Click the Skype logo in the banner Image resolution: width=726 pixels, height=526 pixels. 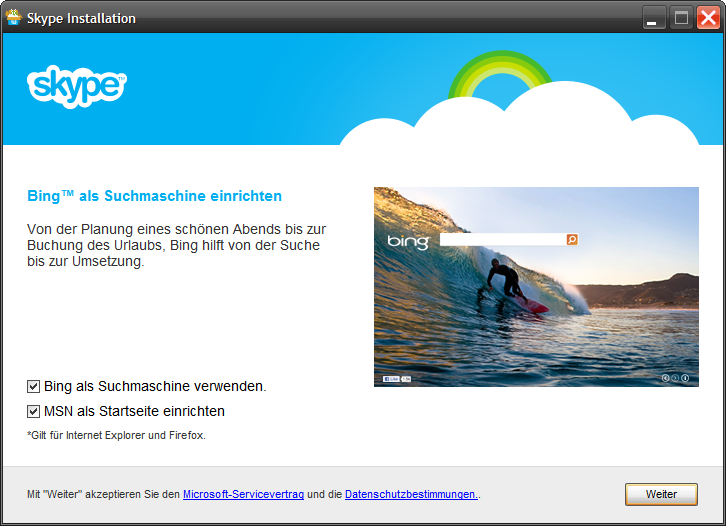click(x=77, y=87)
